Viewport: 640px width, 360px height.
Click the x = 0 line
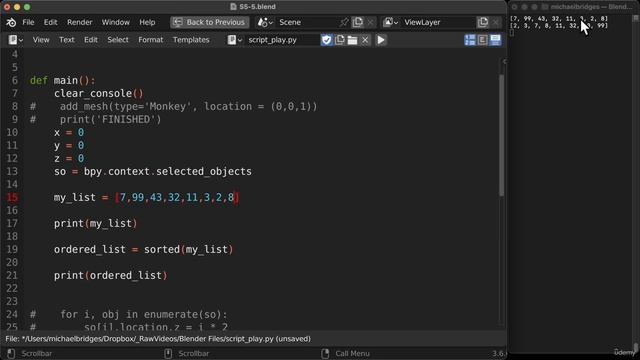(69, 133)
